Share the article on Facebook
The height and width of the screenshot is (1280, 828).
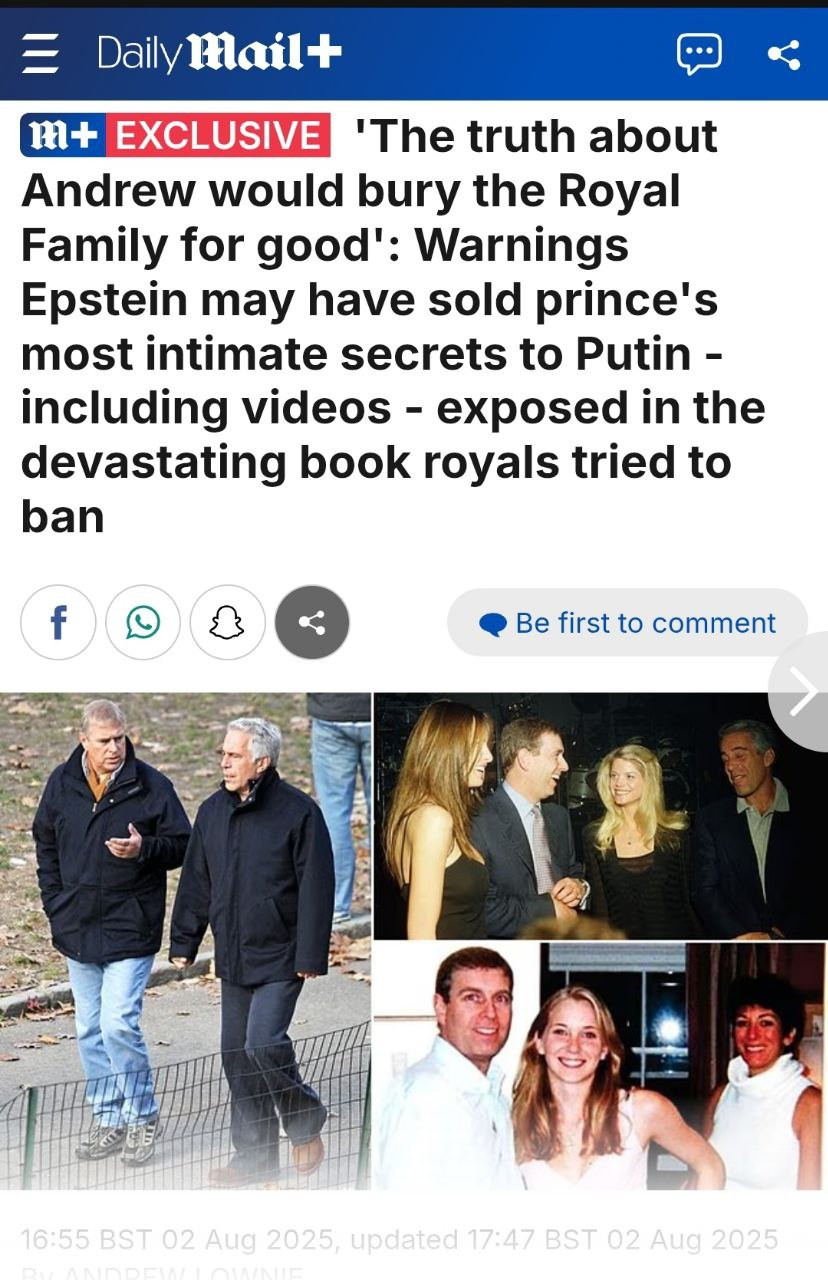pyautogui.click(x=58, y=623)
